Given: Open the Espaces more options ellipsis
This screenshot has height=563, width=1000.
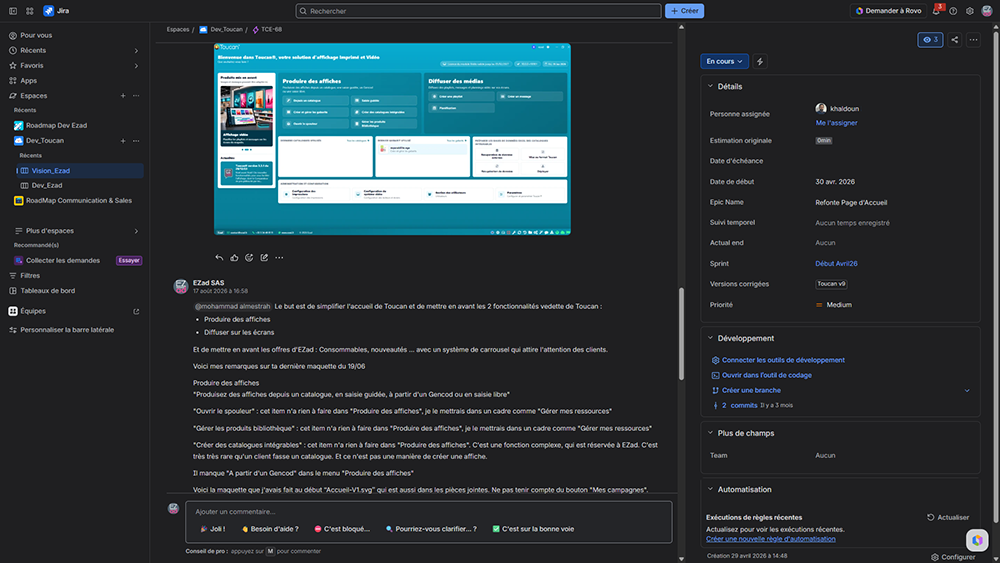Looking at the screenshot, I should (x=136, y=96).
